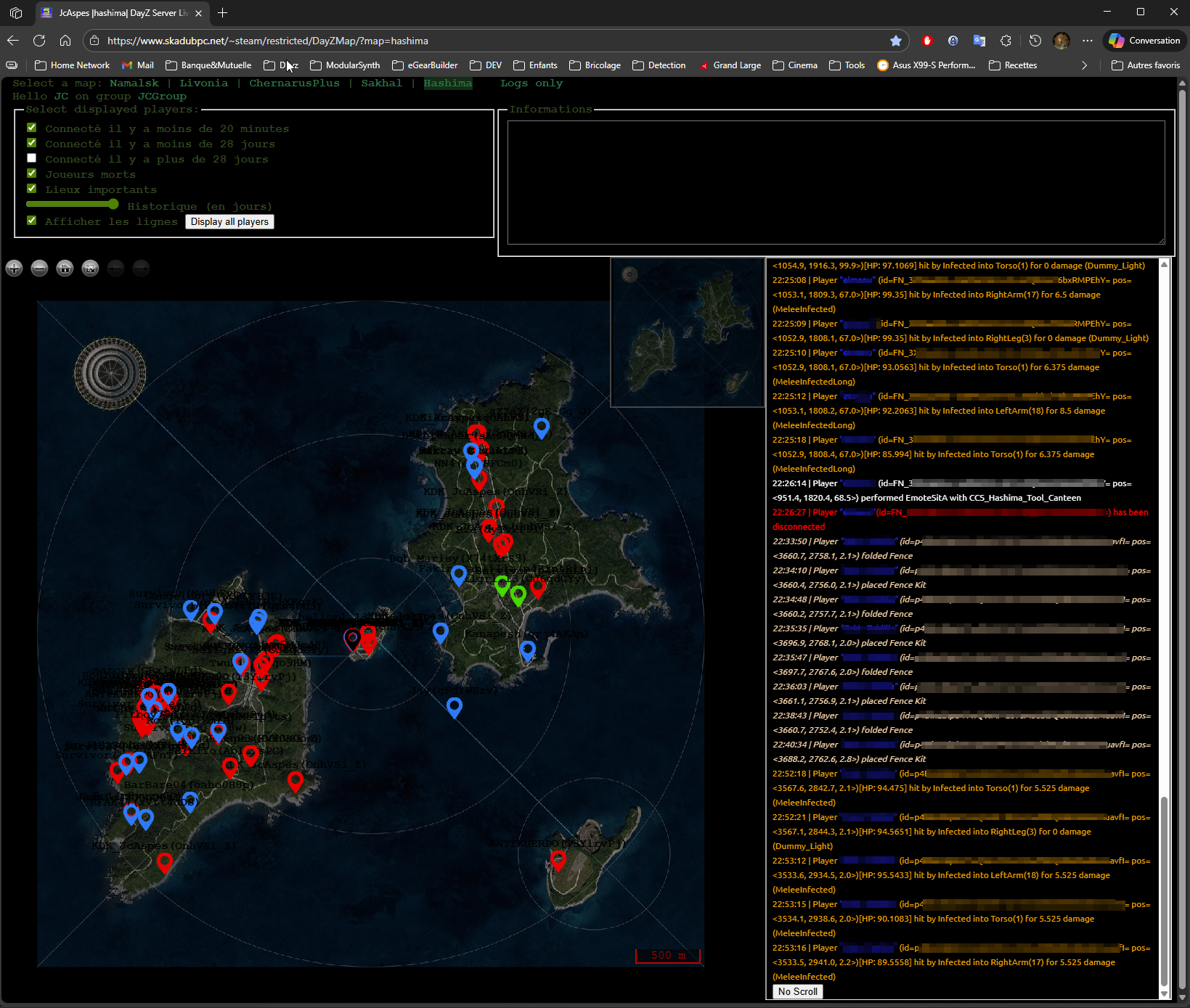1190x1008 pixels.
Task: Switch to the Livonia map
Action: (203, 83)
